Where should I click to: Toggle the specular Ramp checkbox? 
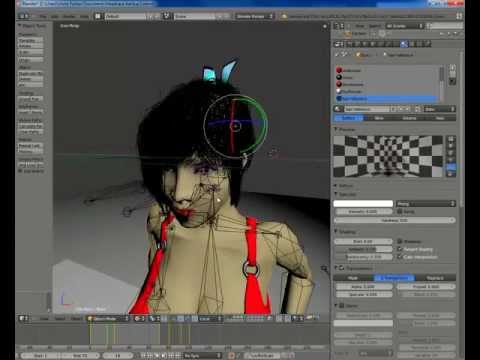tap(400, 211)
